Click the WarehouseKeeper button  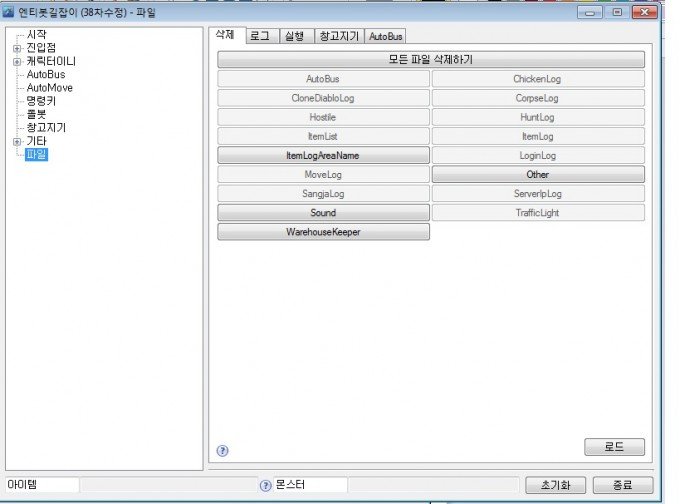pyautogui.click(x=323, y=232)
